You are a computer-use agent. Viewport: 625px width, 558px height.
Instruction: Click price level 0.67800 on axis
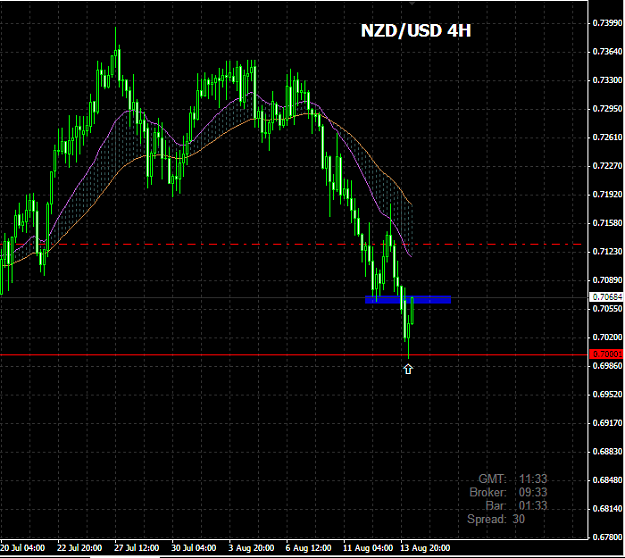click(607, 537)
